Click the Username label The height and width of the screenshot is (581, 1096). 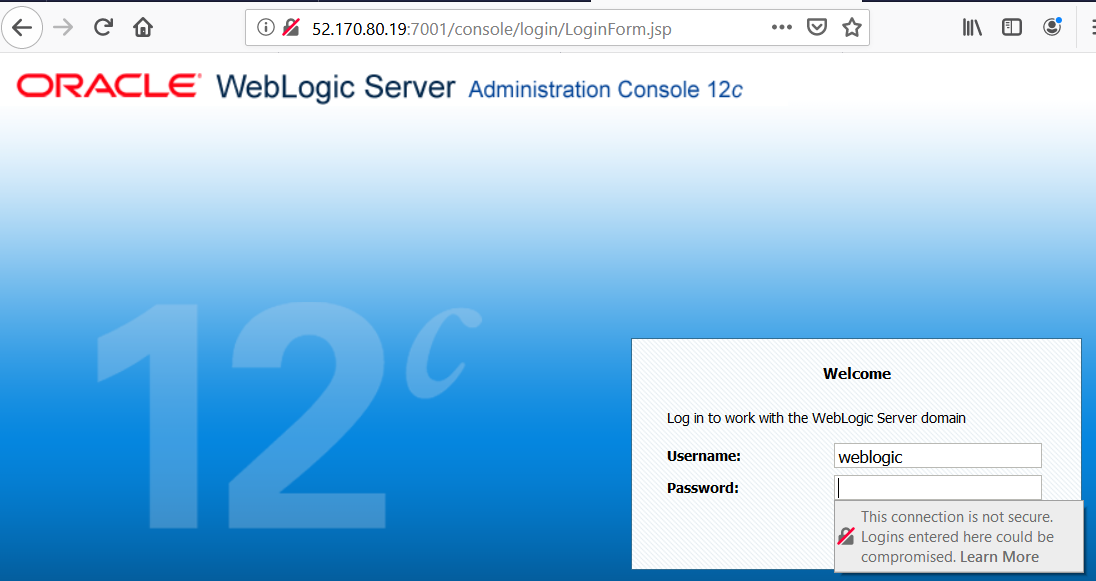(x=704, y=457)
